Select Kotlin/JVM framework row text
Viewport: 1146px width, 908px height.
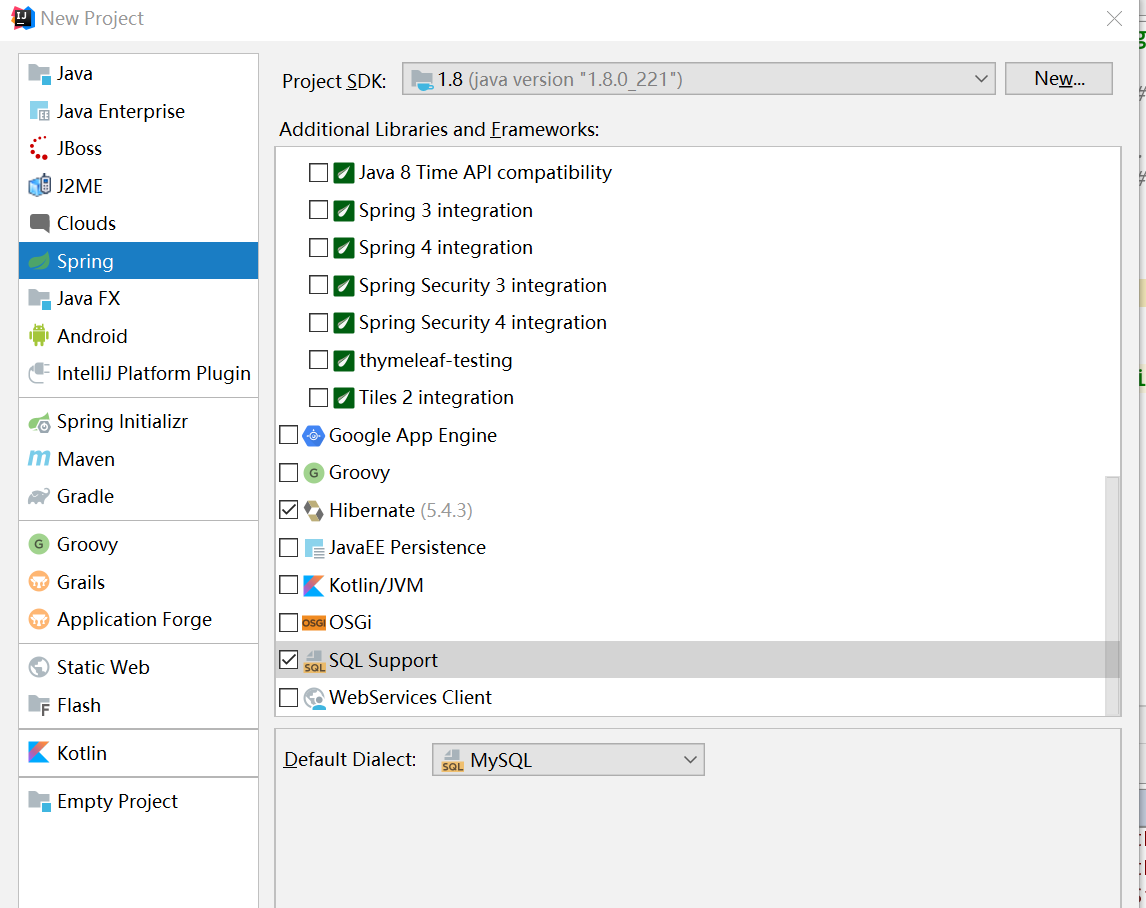tap(376, 586)
